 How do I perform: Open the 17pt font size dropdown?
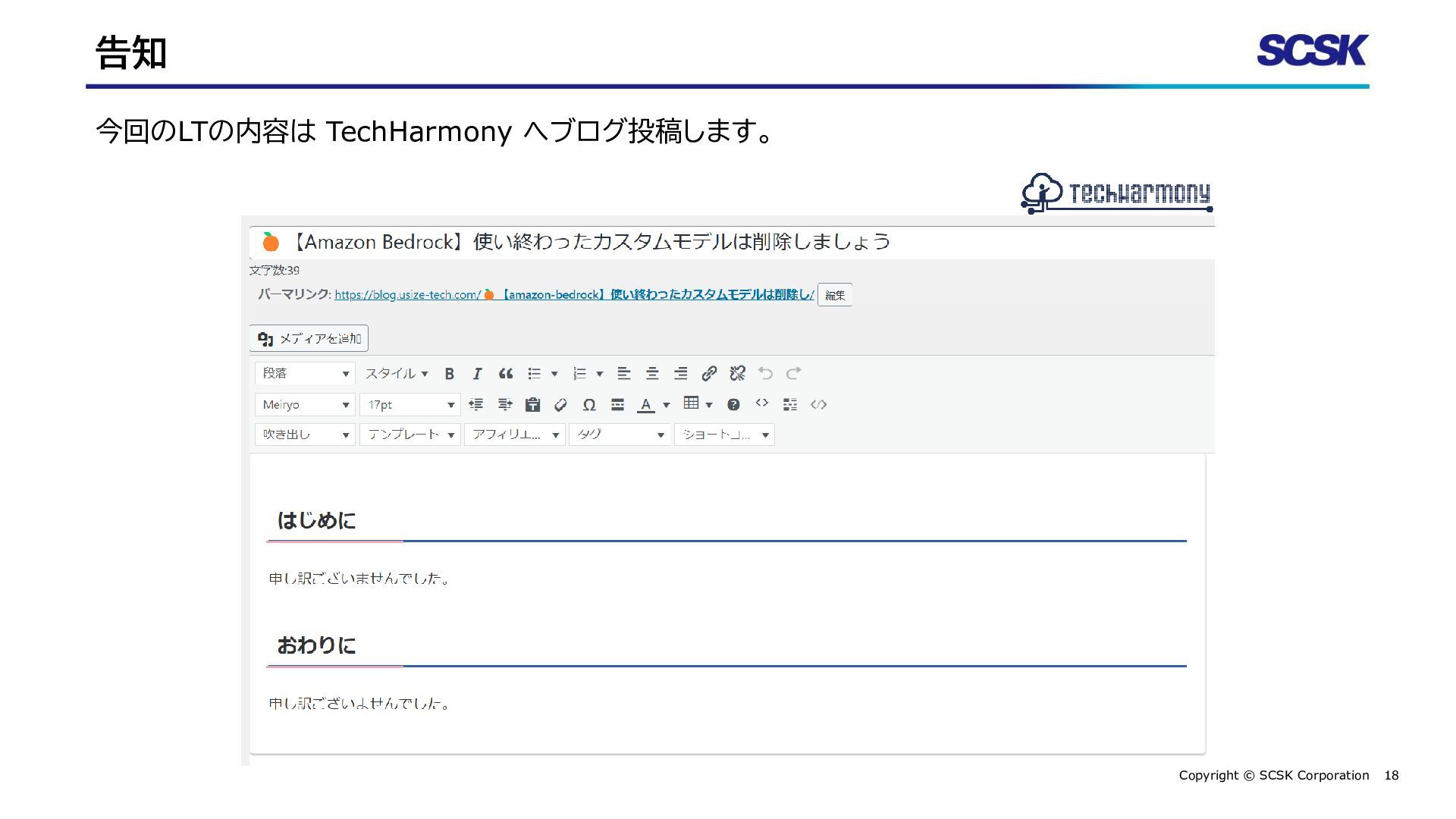click(410, 405)
